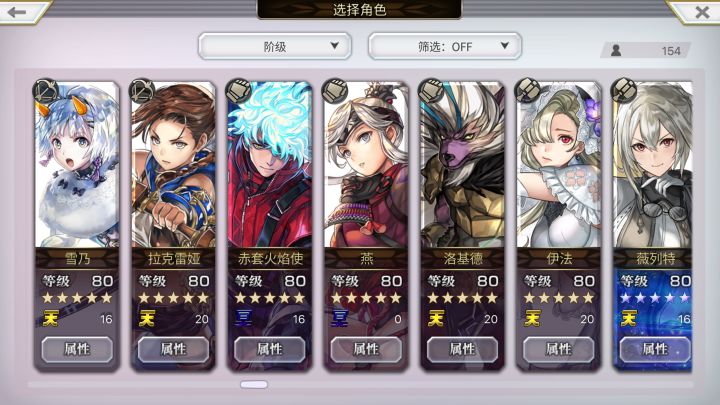Click the bow weapon icon on 雪乃's card
This screenshot has width=720, height=405.
point(46,90)
